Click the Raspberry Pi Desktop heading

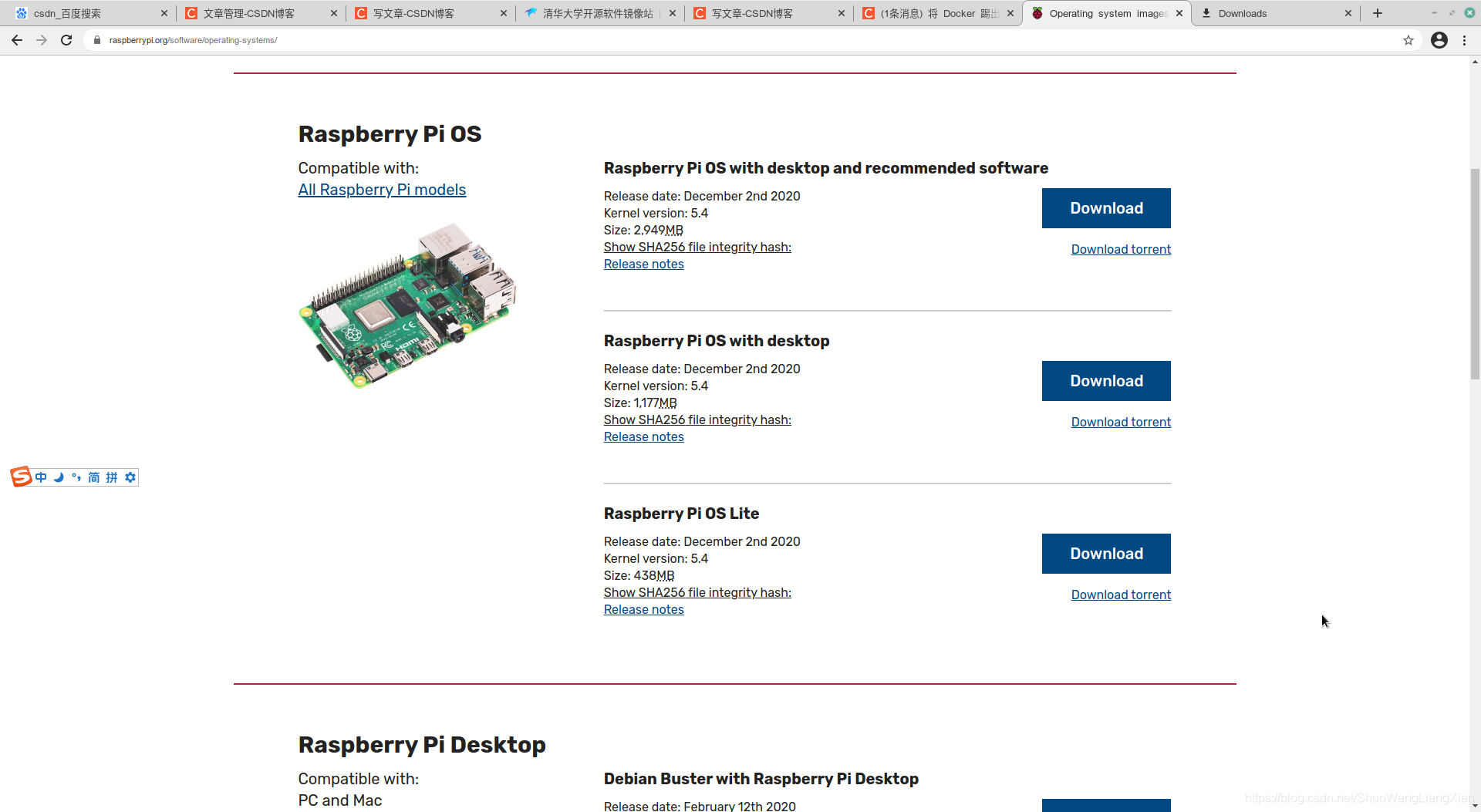tap(422, 744)
